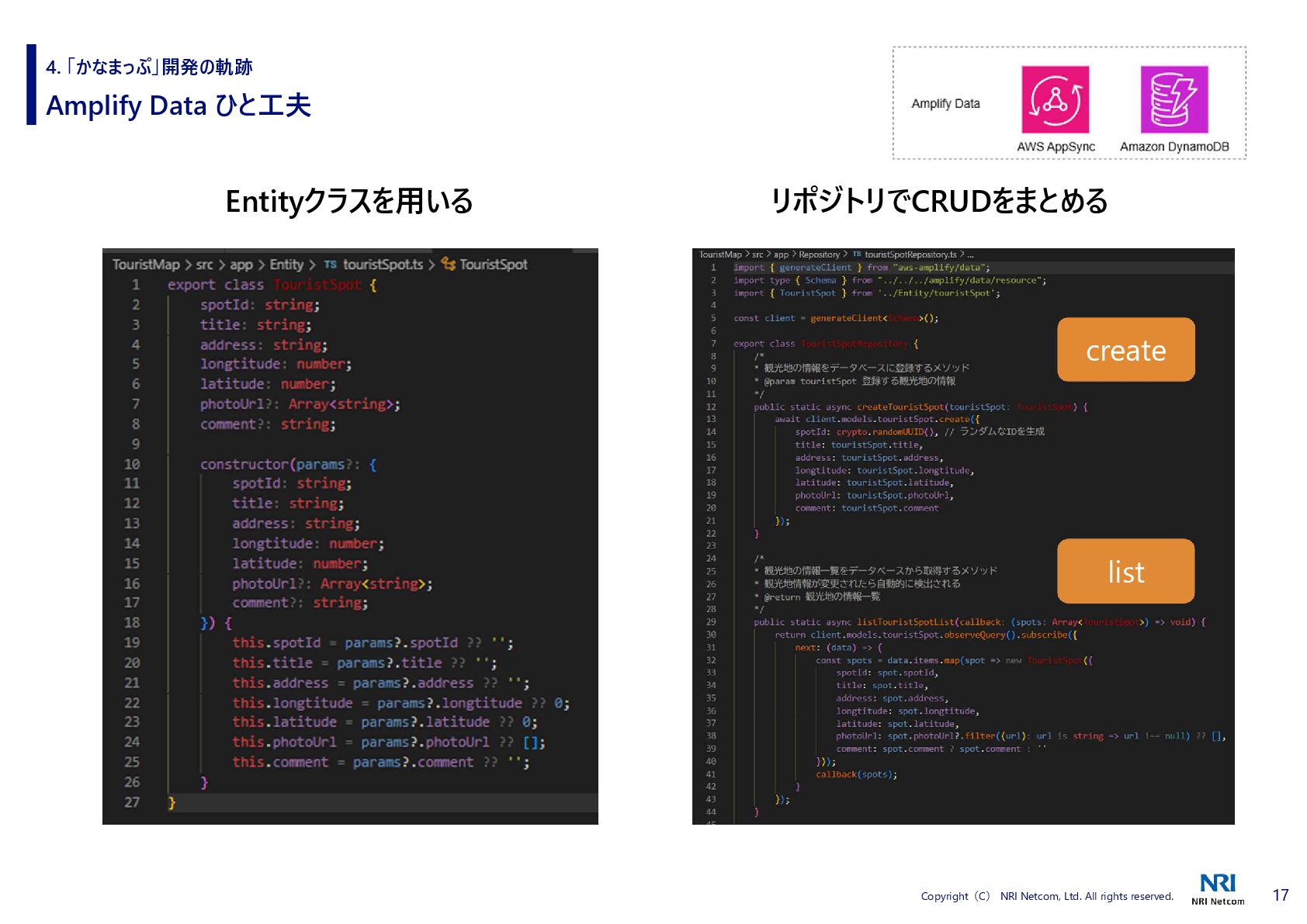This screenshot has height=924, width=1307.
Task: Click line 2 spotId: string;
Action: [260, 305]
